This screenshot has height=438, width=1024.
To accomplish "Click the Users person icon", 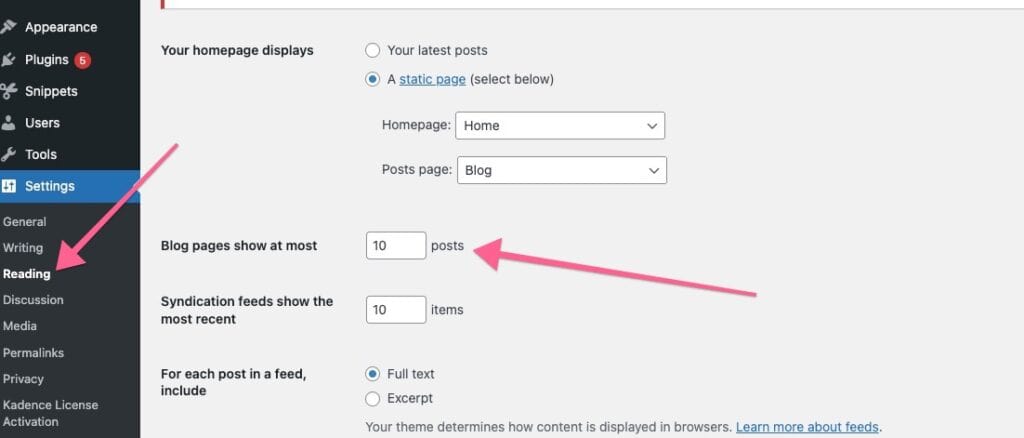I will click(x=9, y=123).
